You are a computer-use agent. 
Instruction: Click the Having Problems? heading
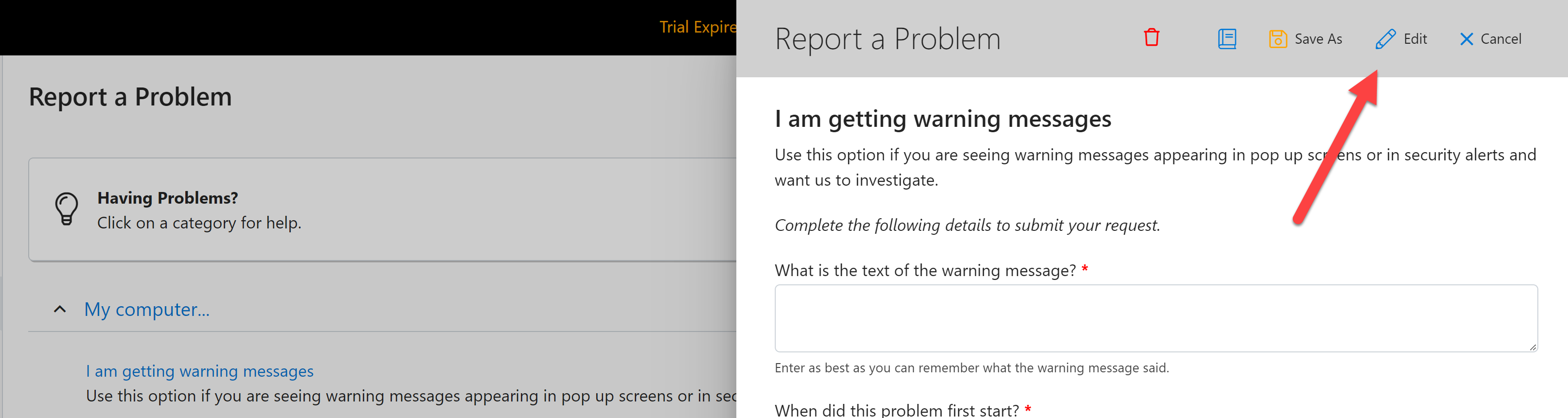click(167, 198)
